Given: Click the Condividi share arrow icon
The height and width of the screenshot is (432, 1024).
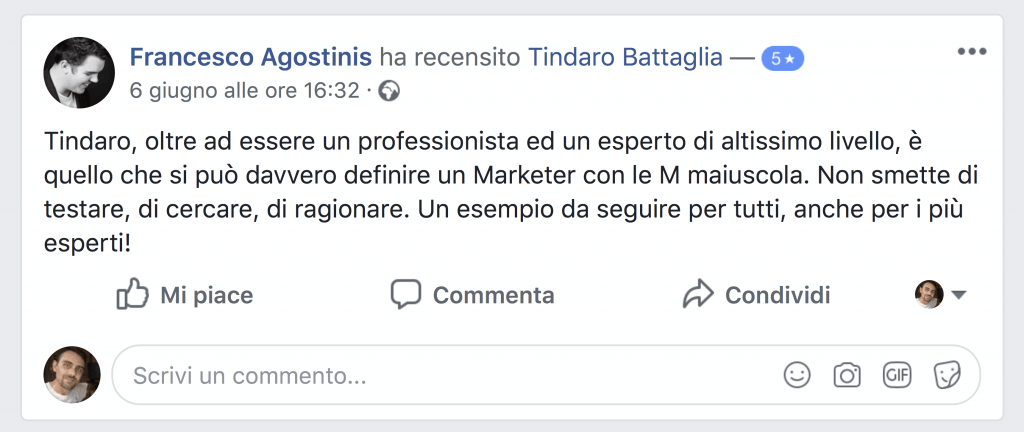Looking at the screenshot, I should pyautogui.click(x=698, y=294).
